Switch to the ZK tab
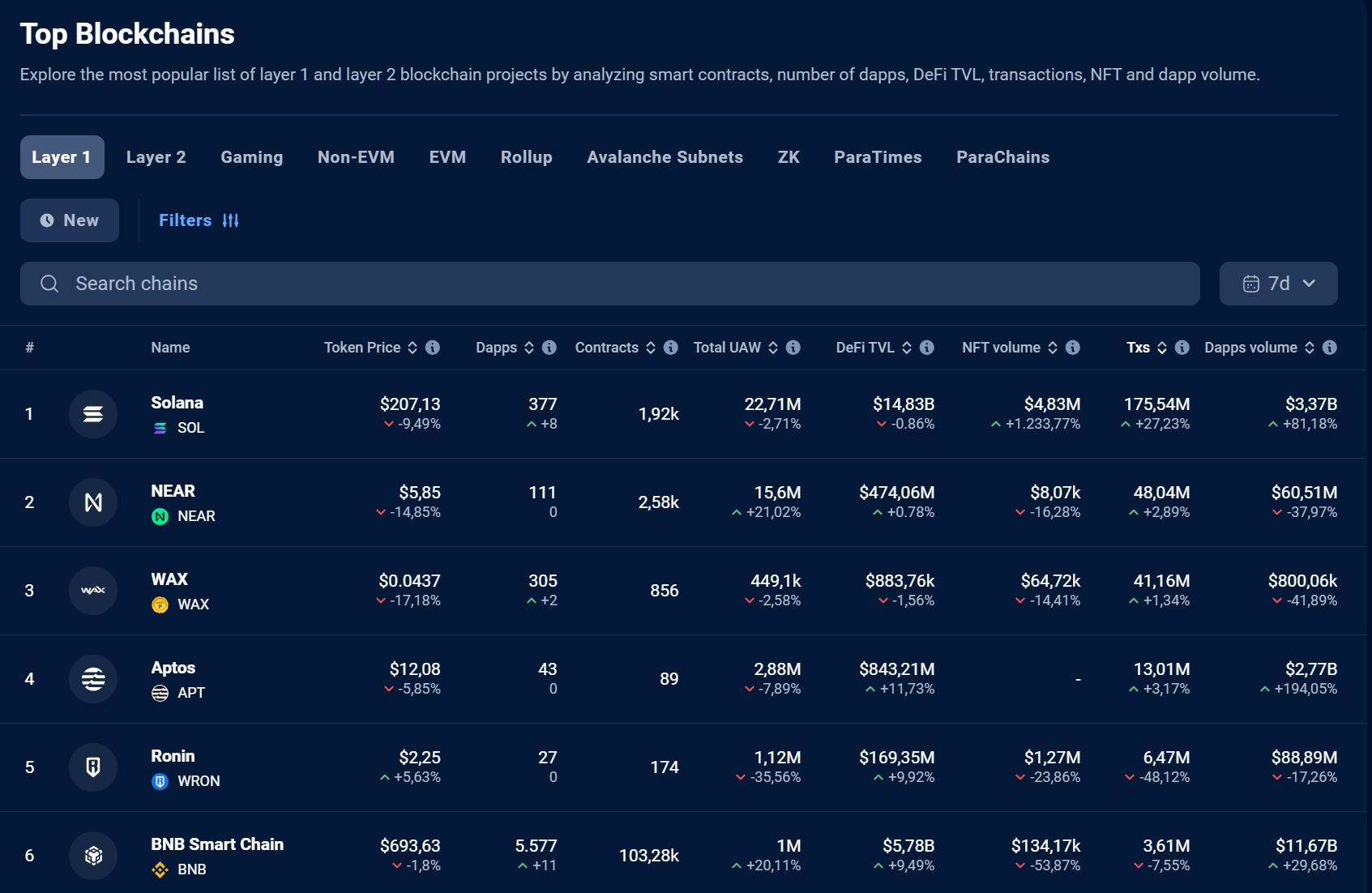Viewport: 1372px width, 893px height. click(789, 157)
